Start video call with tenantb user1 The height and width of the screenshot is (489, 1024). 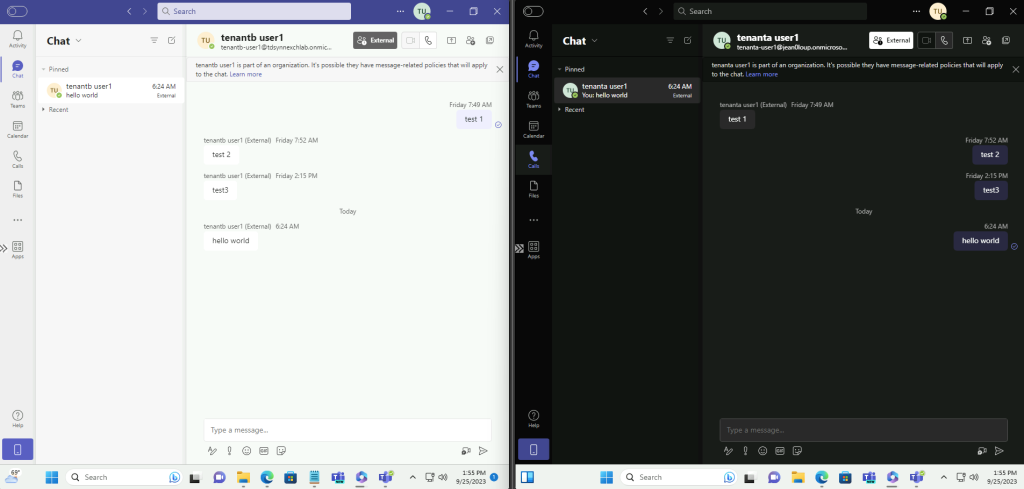[410, 40]
